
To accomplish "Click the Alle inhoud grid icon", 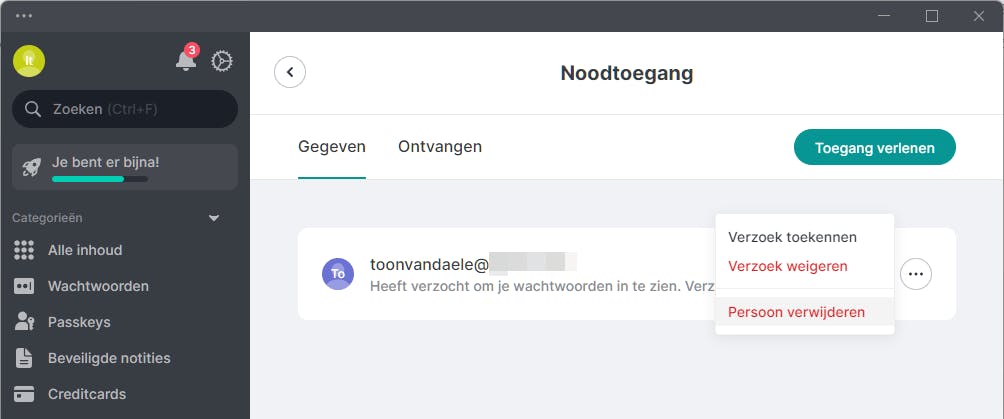I will tap(24, 250).
